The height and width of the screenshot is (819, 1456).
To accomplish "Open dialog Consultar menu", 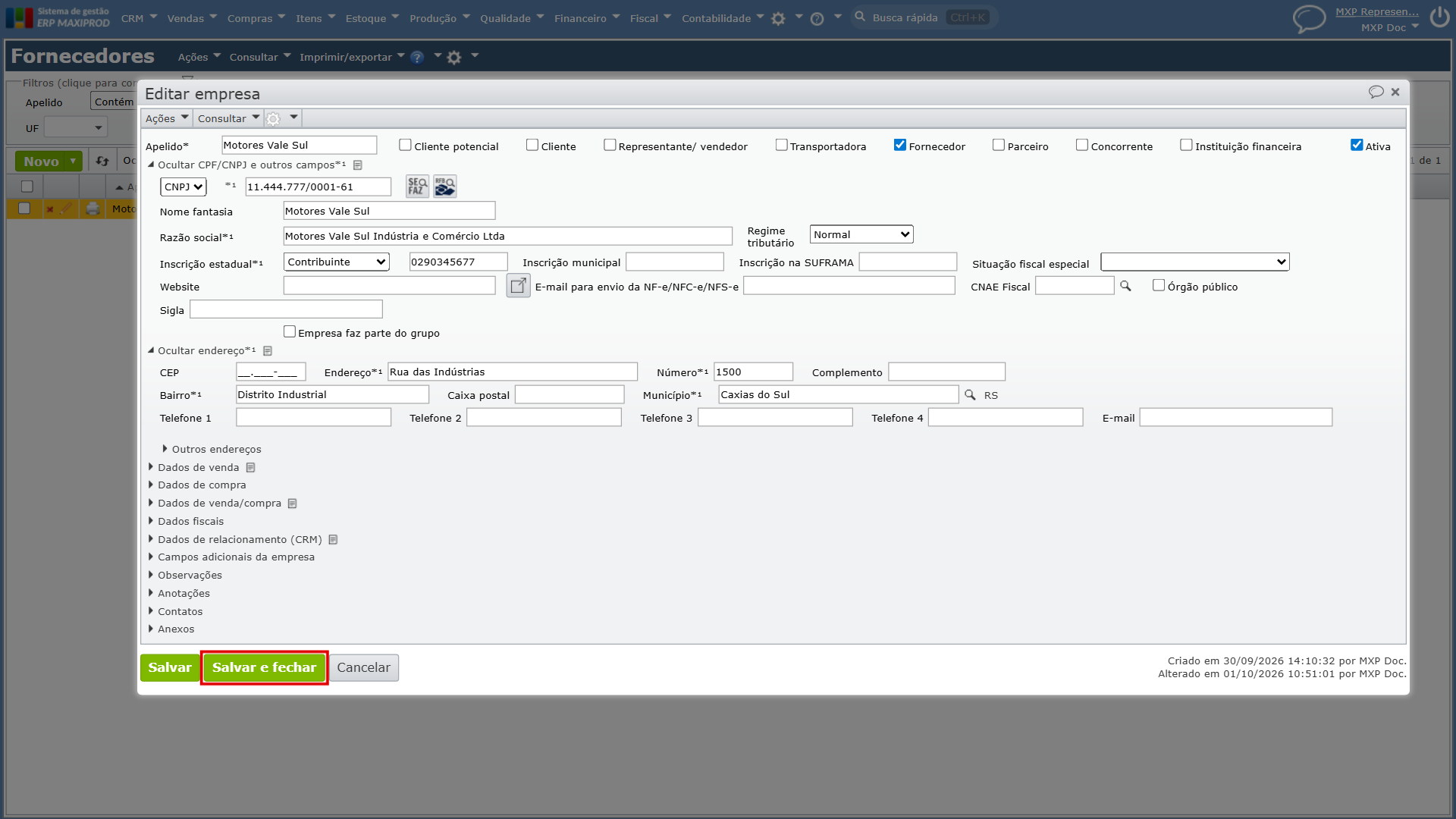I will tap(228, 118).
